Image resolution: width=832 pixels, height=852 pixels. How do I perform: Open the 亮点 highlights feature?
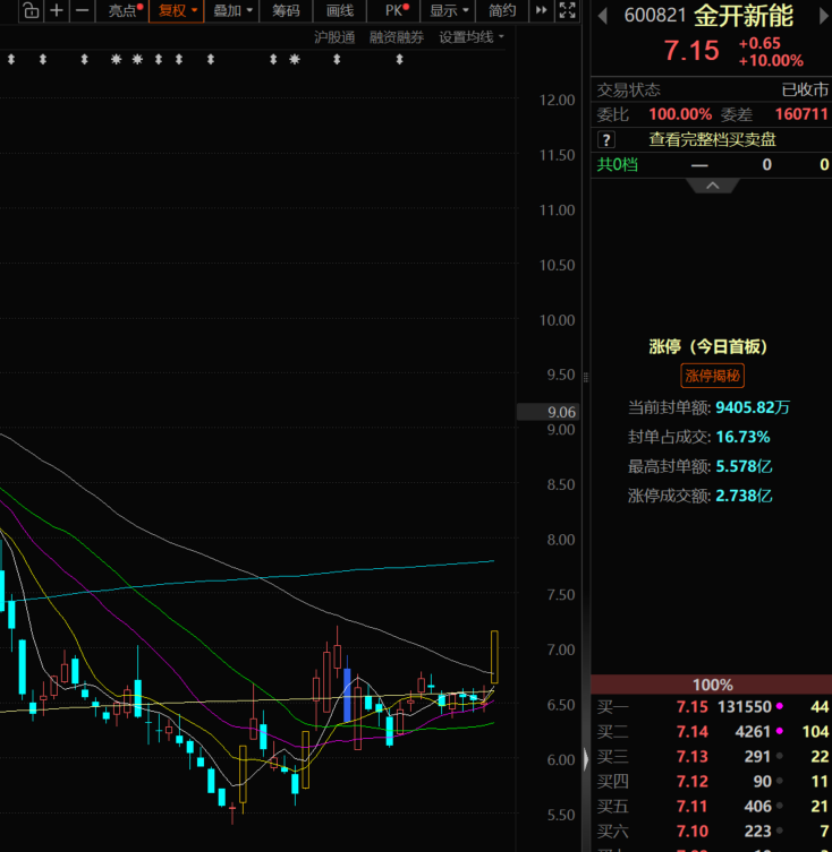[123, 10]
